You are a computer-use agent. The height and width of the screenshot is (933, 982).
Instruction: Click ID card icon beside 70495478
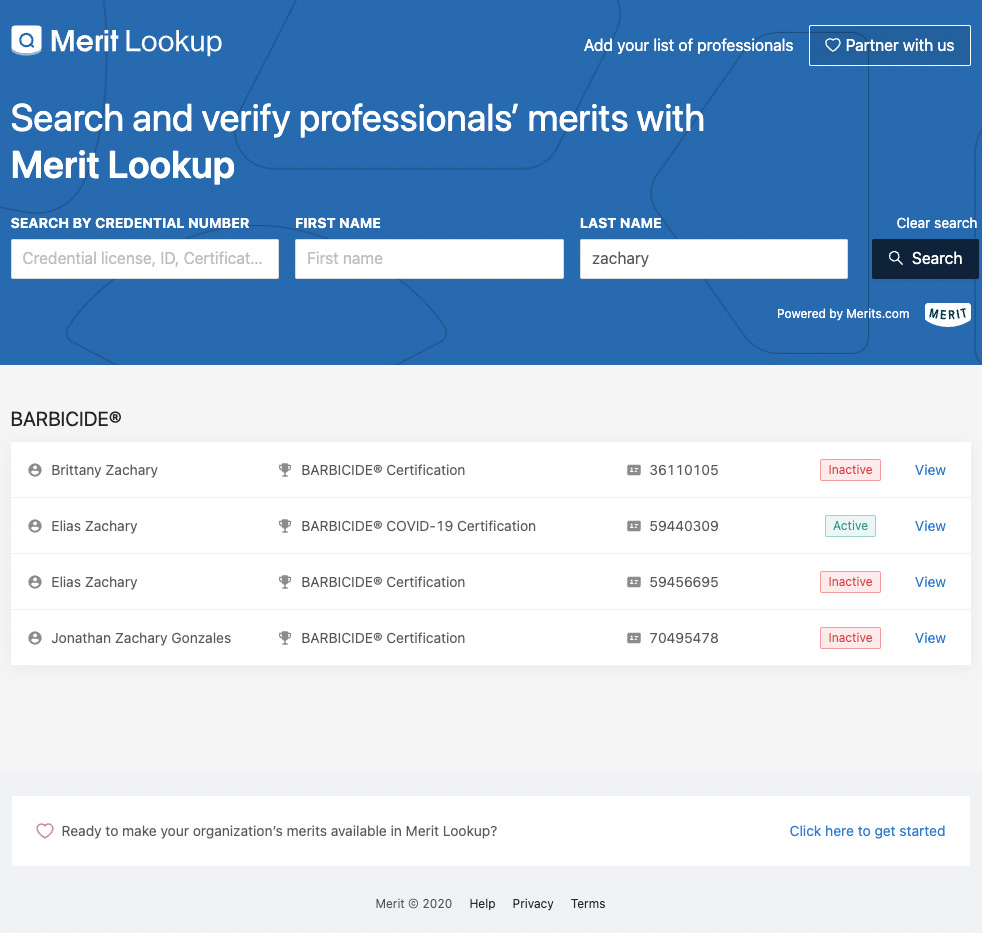point(634,638)
